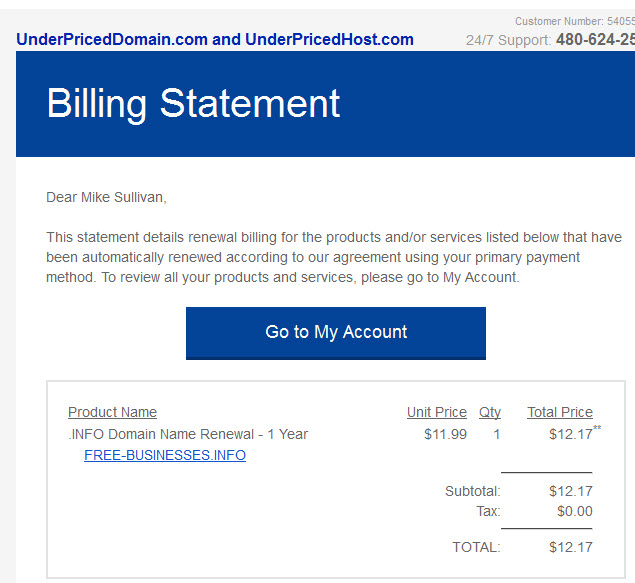Image resolution: width=635 pixels, height=583 pixels.
Task: Click the double asterisk footnote marker
Action: 597,427
